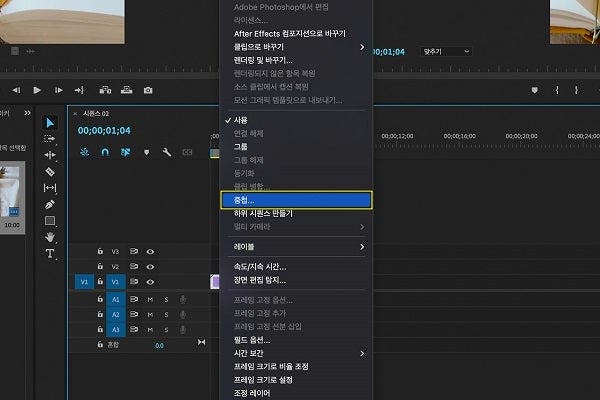
Task: Toggle lock on track V2
Action: [x=100, y=266]
